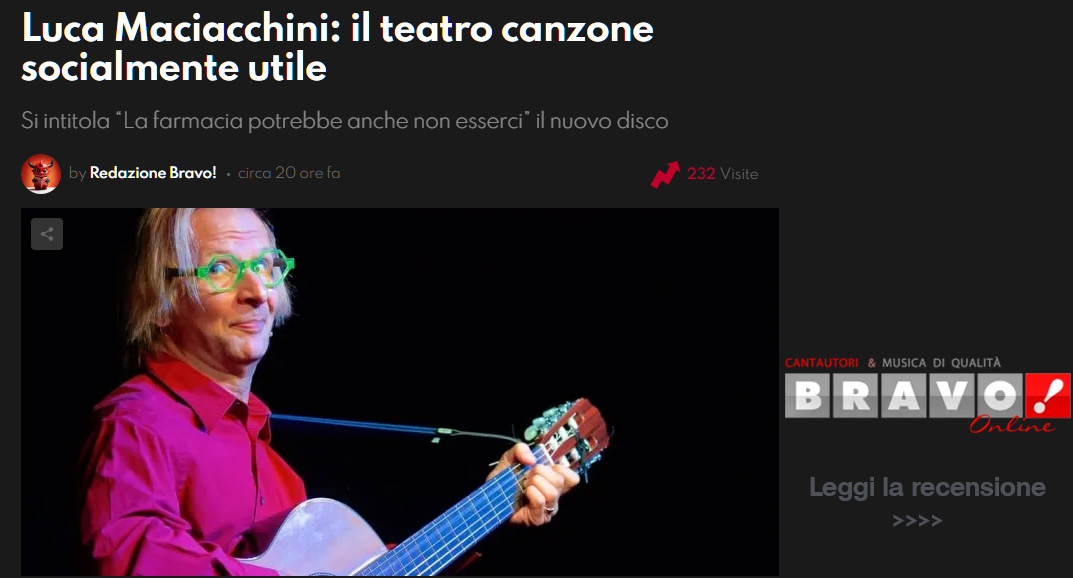This screenshot has height=578, width=1073.
Task: Select the >>>> arrows under the review link
Action: [x=917, y=521]
